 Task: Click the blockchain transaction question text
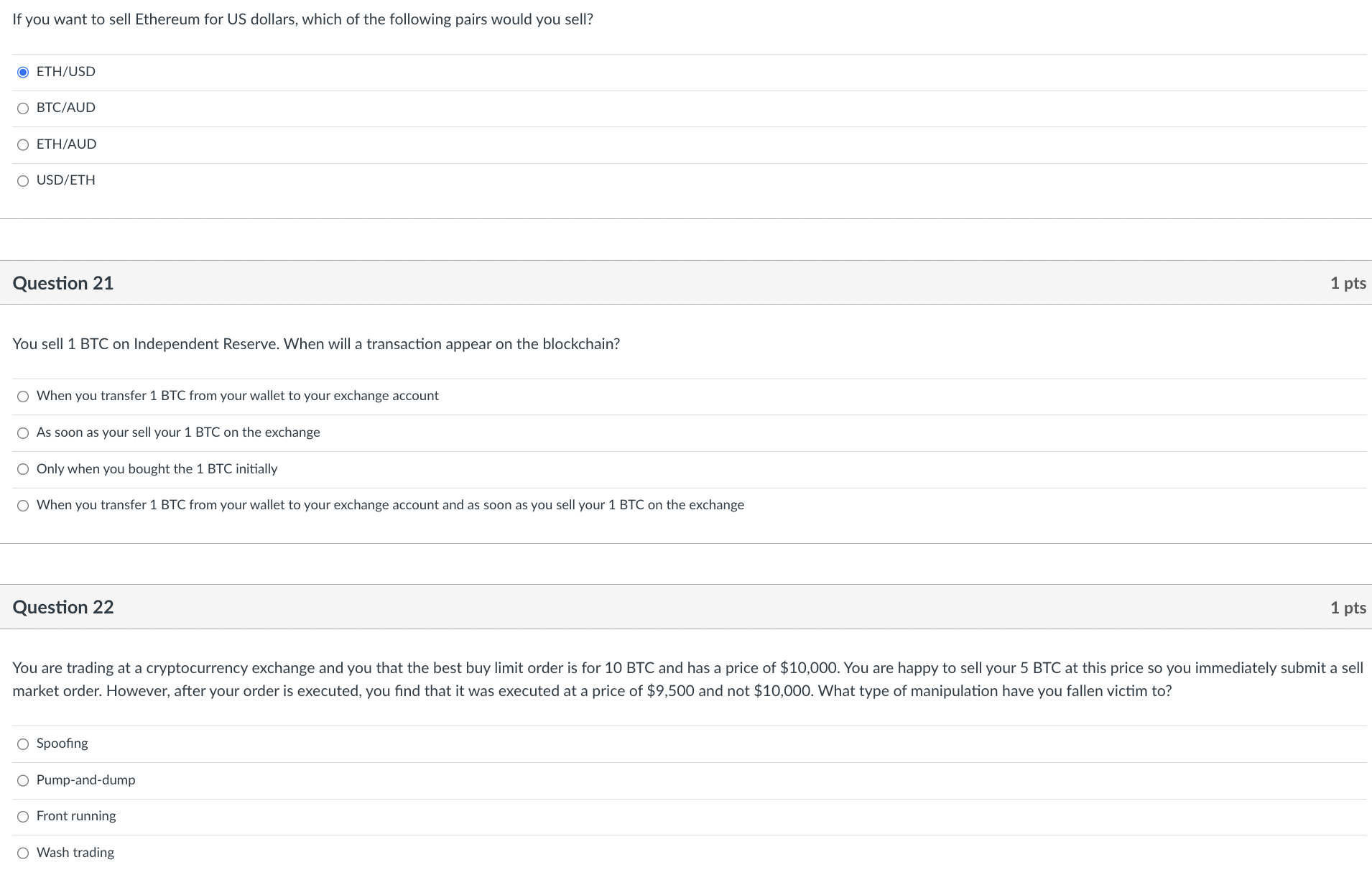tap(316, 344)
